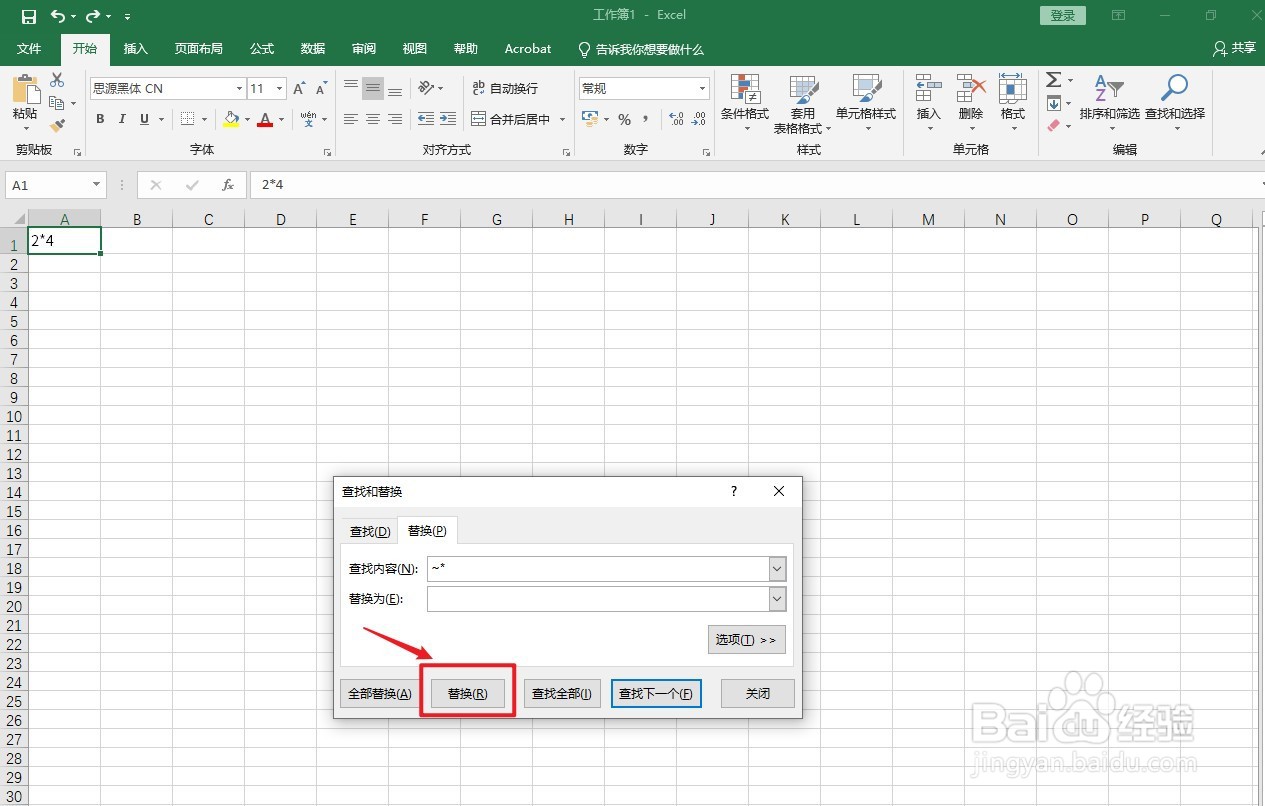Switch to 数据 ribbon tab

pyautogui.click(x=313, y=48)
